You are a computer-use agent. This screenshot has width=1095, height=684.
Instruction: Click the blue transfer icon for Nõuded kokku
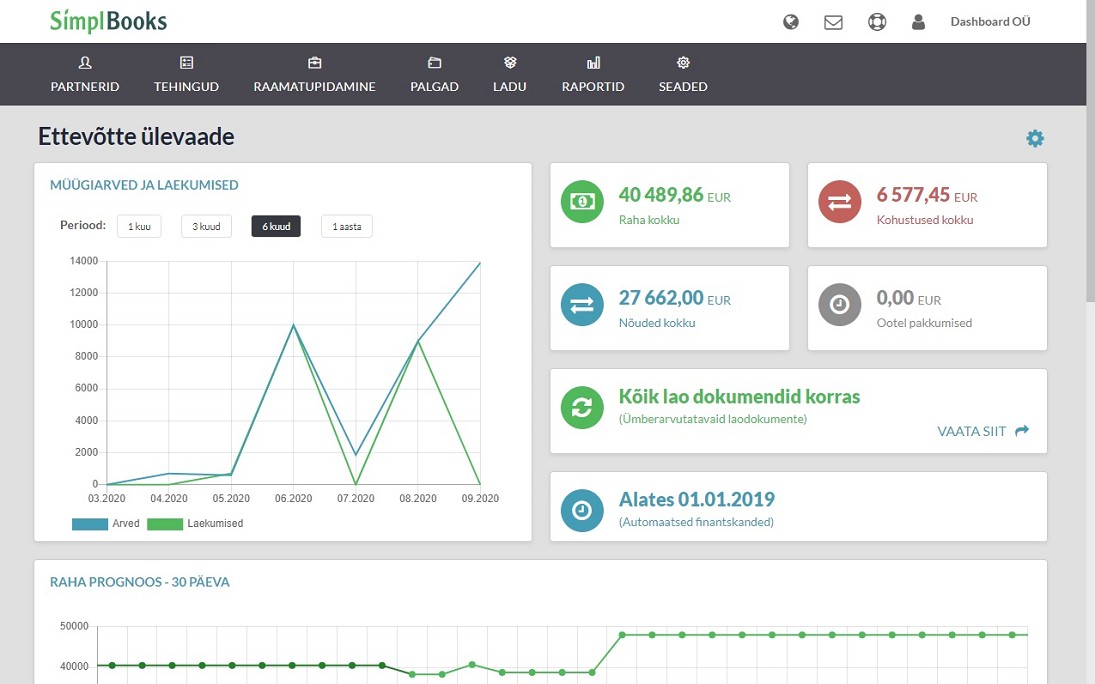[582, 305]
